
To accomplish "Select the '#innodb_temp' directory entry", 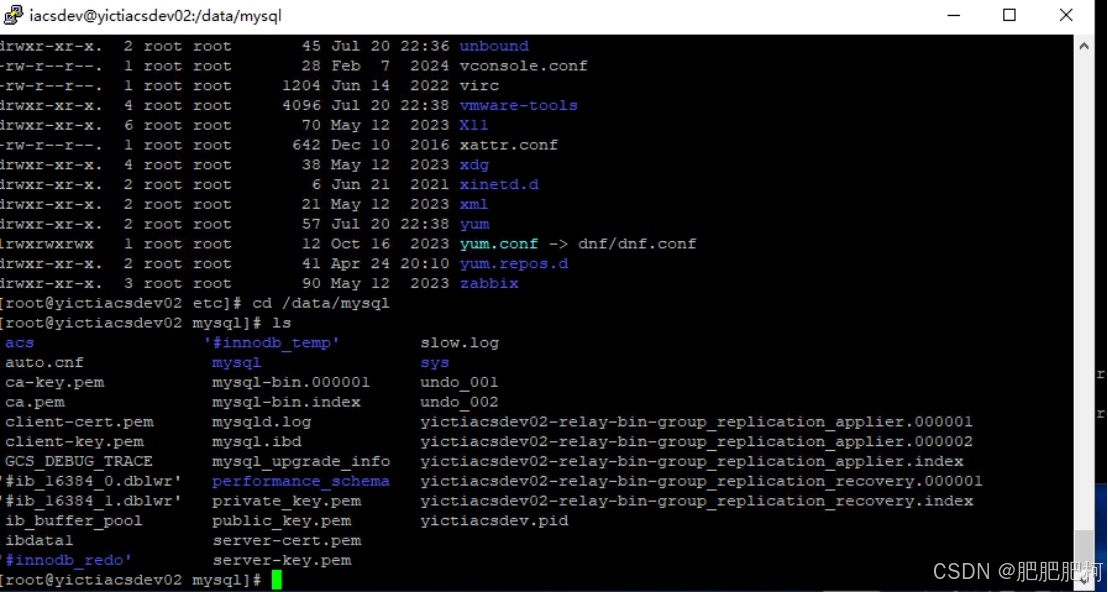I will click(x=272, y=342).
